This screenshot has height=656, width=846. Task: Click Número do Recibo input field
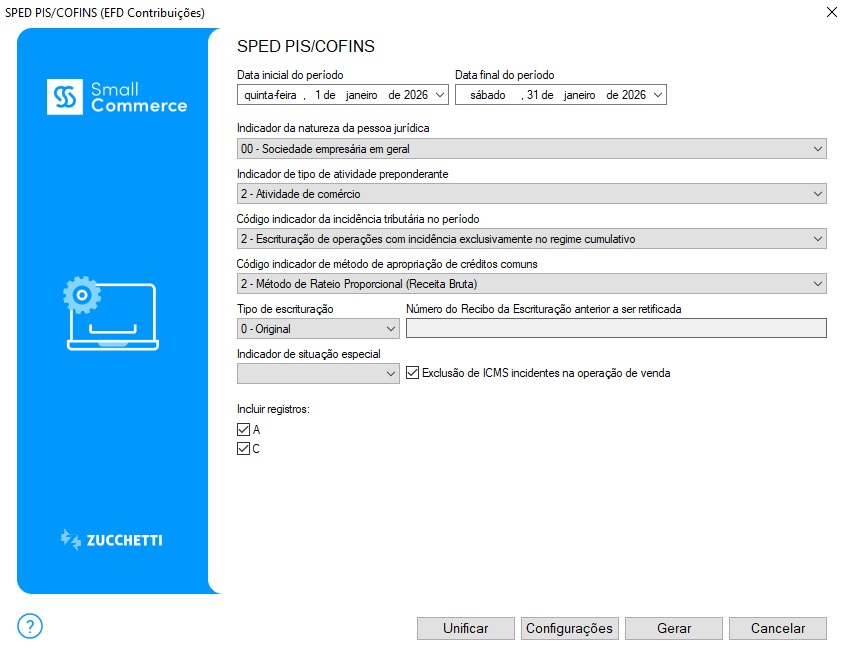click(x=616, y=329)
